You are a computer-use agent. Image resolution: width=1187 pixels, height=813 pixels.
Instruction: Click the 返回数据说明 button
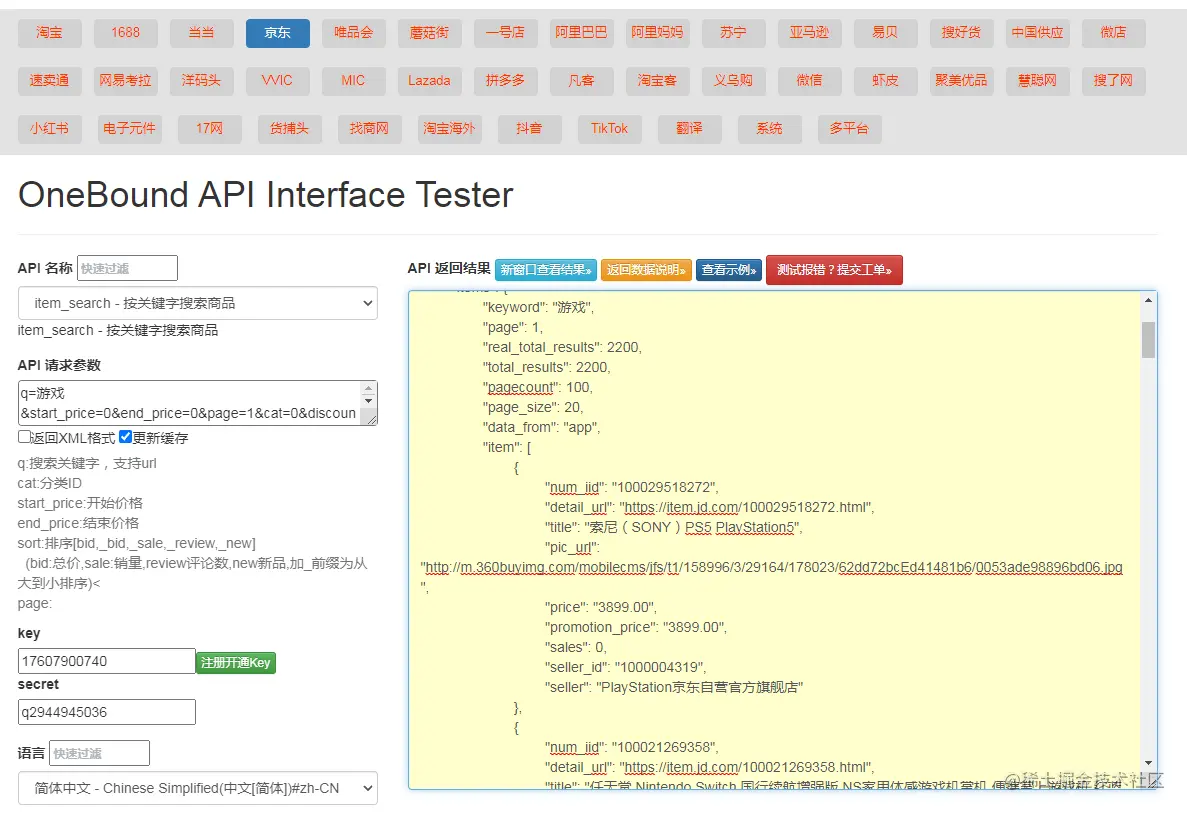tap(646, 270)
